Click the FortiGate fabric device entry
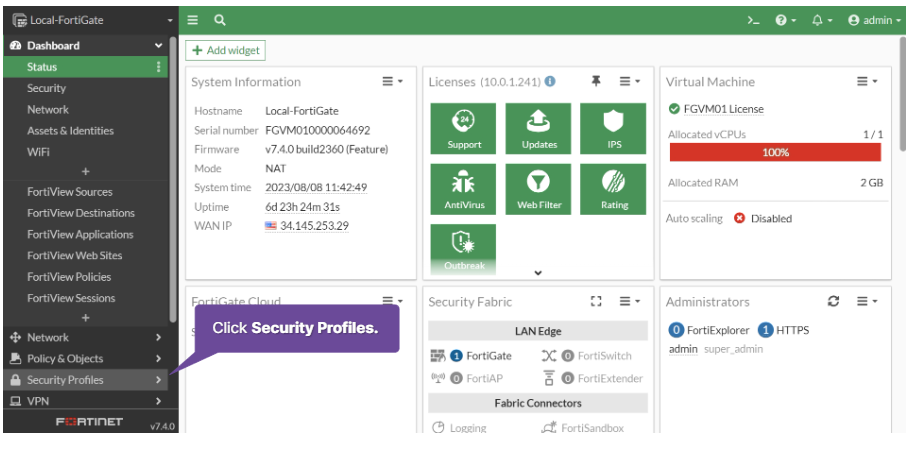Viewport: 906px width, 459px height. [471, 356]
